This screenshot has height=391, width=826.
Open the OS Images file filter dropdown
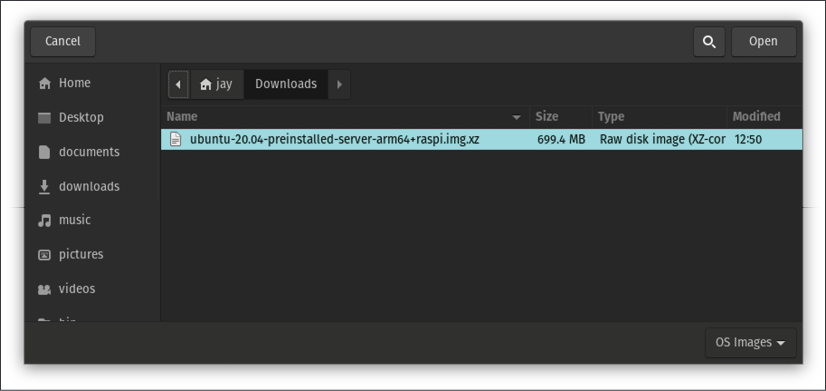click(x=751, y=343)
